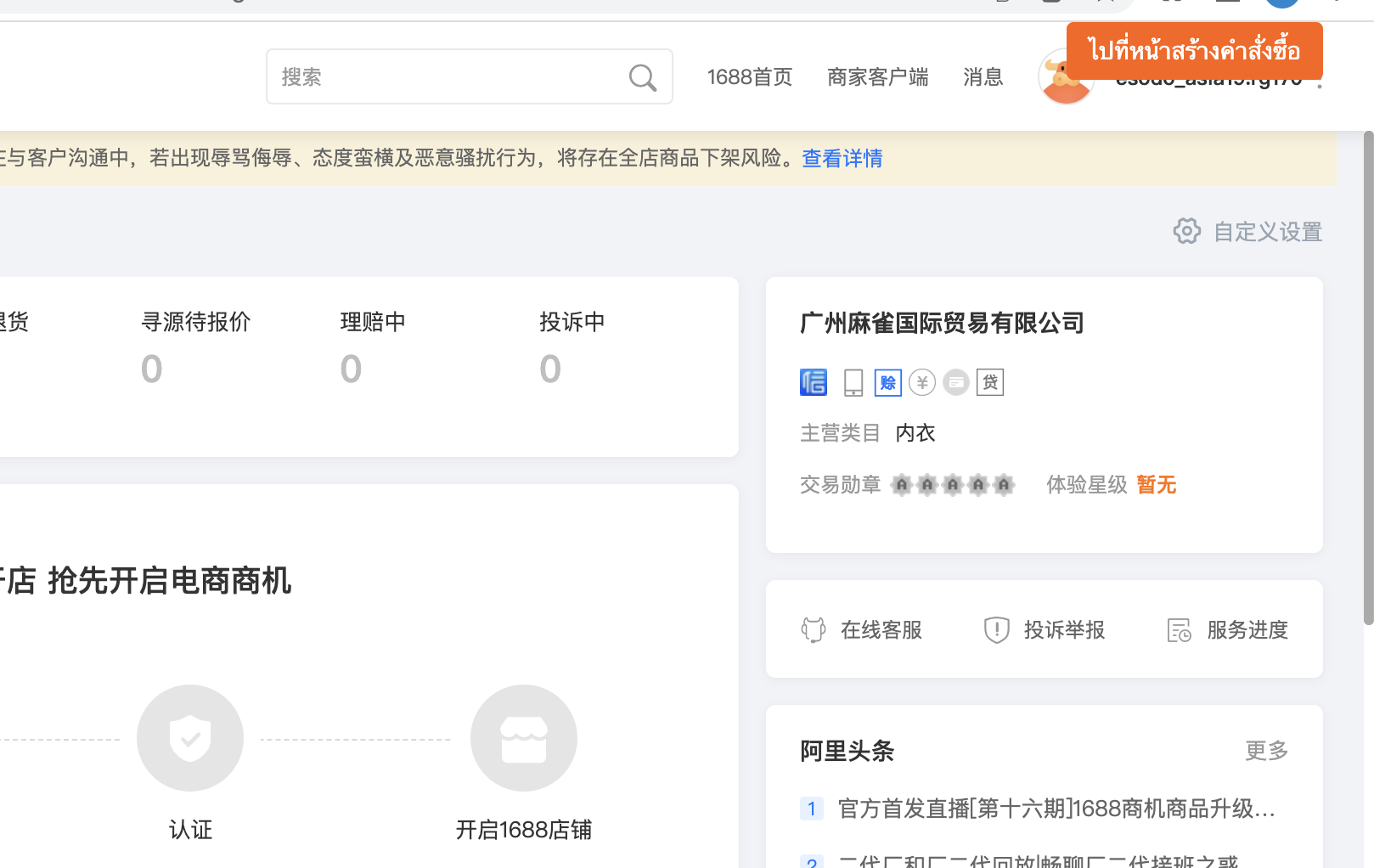Viewport: 1374px width, 868px height.
Task: Click the 服务进度 document icon
Action: point(1180,629)
